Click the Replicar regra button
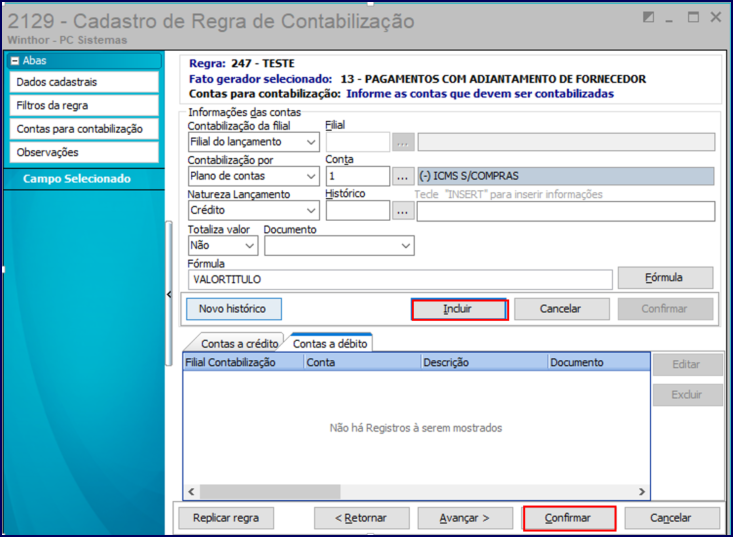 [x=226, y=518]
